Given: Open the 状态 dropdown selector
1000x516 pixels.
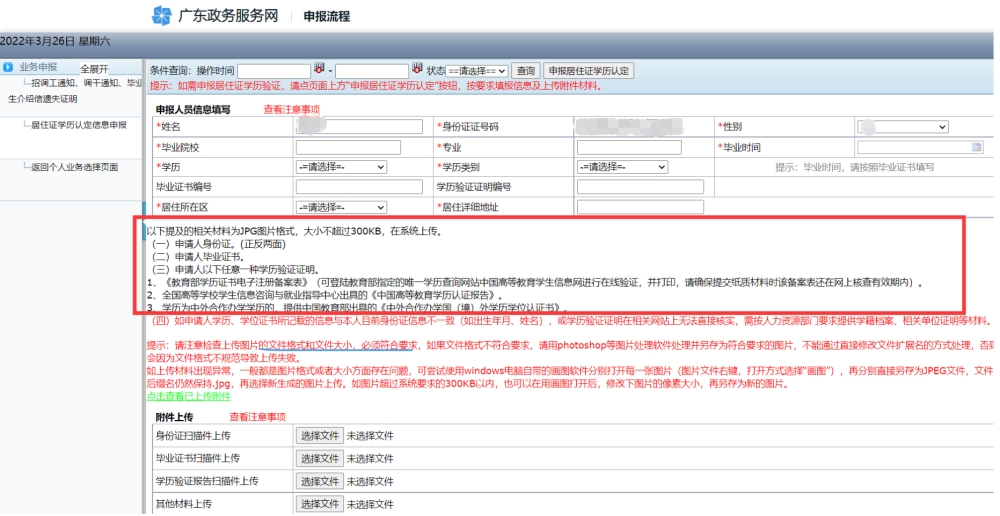Looking at the screenshot, I should coord(476,71).
